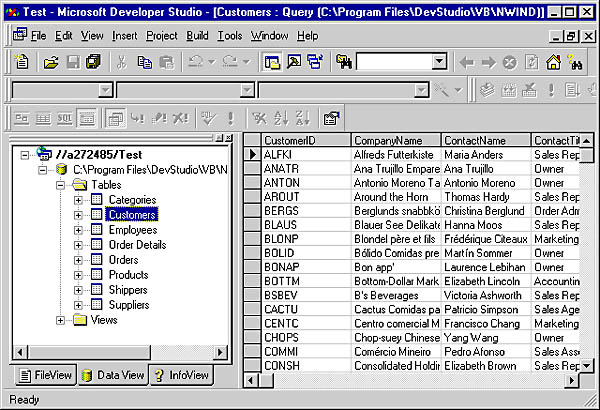Image resolution: width=600 pixels, height=410 pixels.
Task: Click the New Text File icon
Action: [21, 62]
